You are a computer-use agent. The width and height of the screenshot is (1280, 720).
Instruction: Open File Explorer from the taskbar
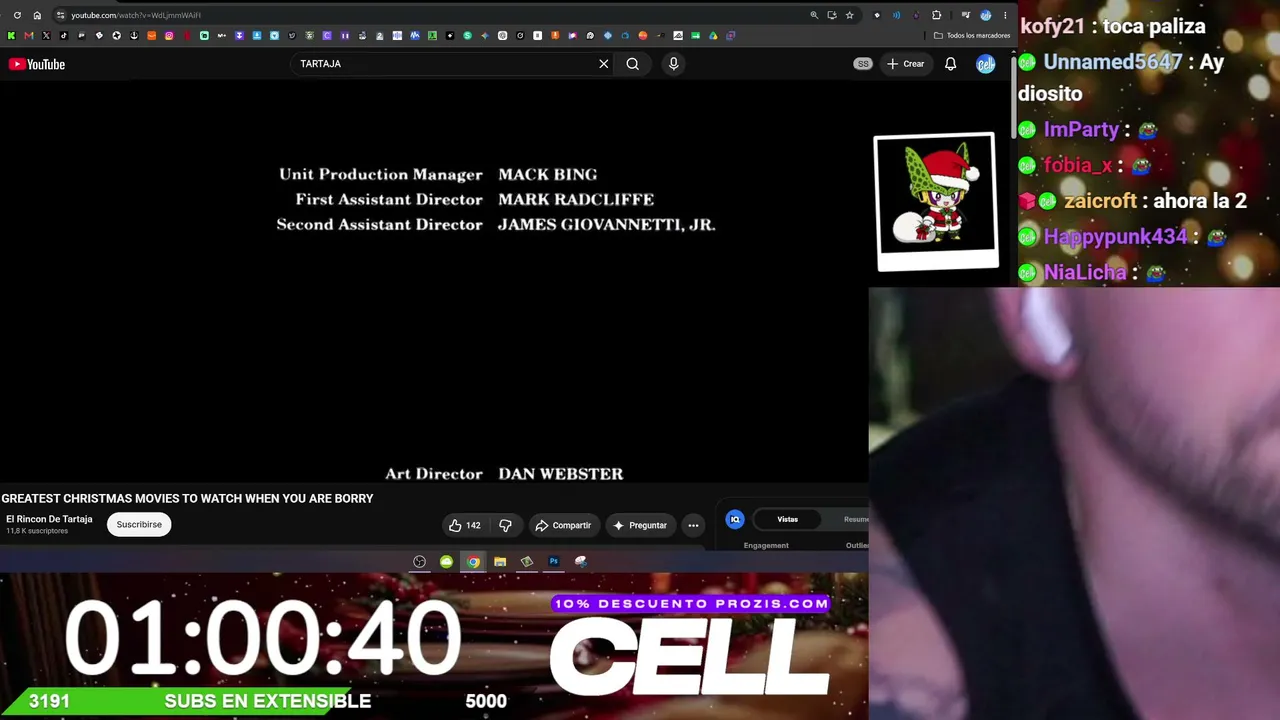(x=500, y=562)
